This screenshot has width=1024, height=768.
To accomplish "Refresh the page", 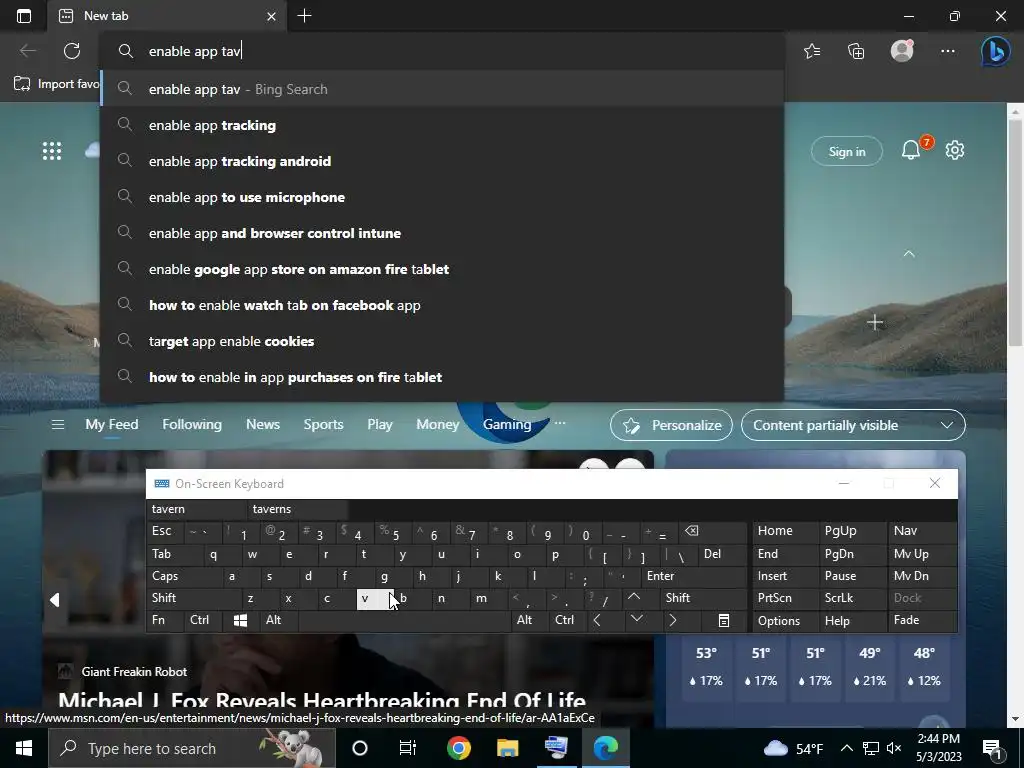I will [x=72, y=51].
